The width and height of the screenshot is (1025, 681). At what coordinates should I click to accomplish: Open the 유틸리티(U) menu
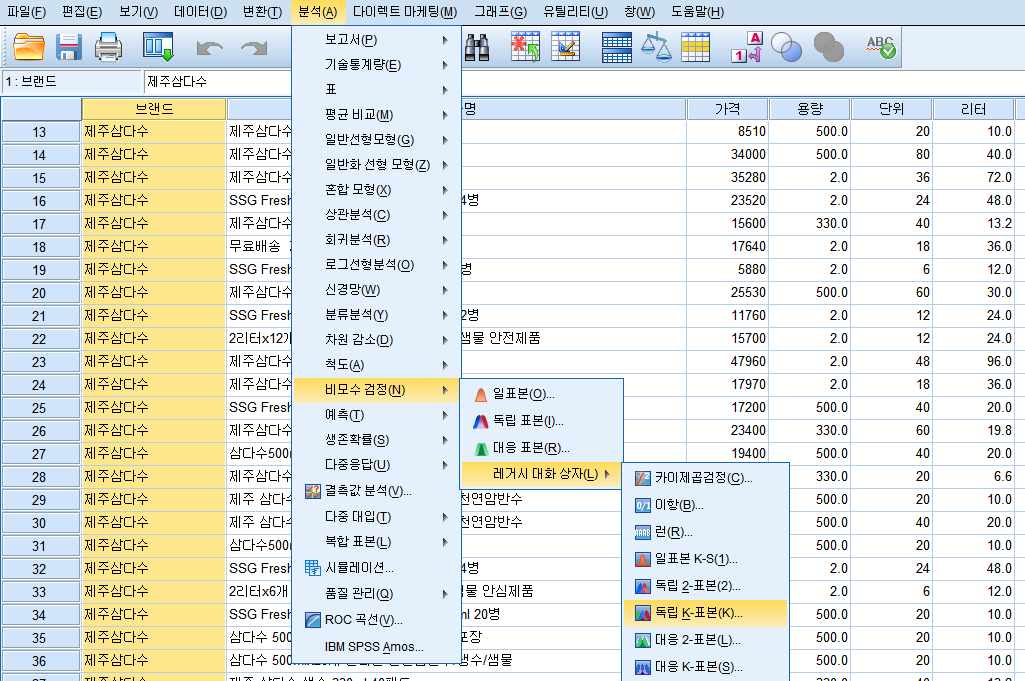tap(575, 12)
